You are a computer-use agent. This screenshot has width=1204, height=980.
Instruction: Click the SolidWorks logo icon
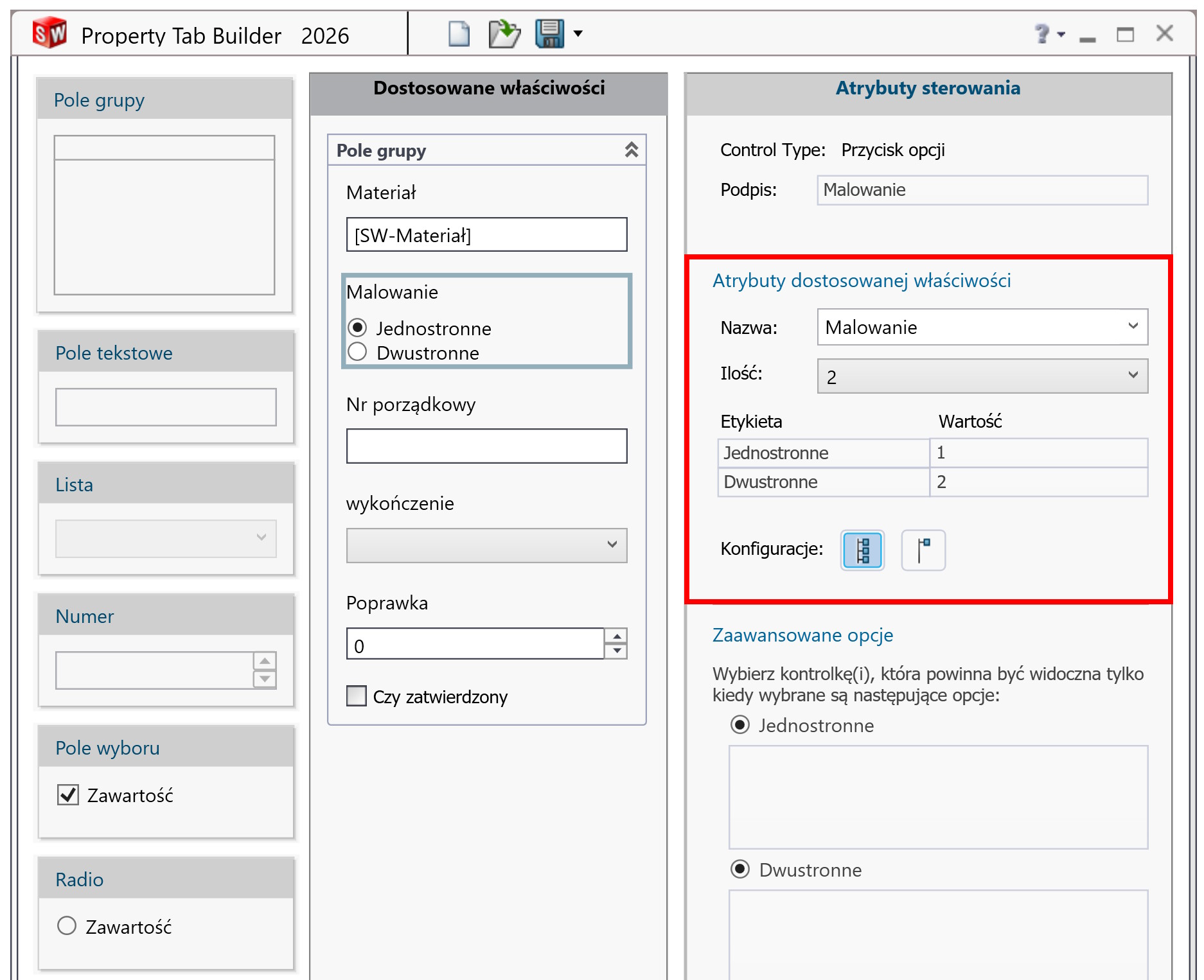[x=49, y=34]
